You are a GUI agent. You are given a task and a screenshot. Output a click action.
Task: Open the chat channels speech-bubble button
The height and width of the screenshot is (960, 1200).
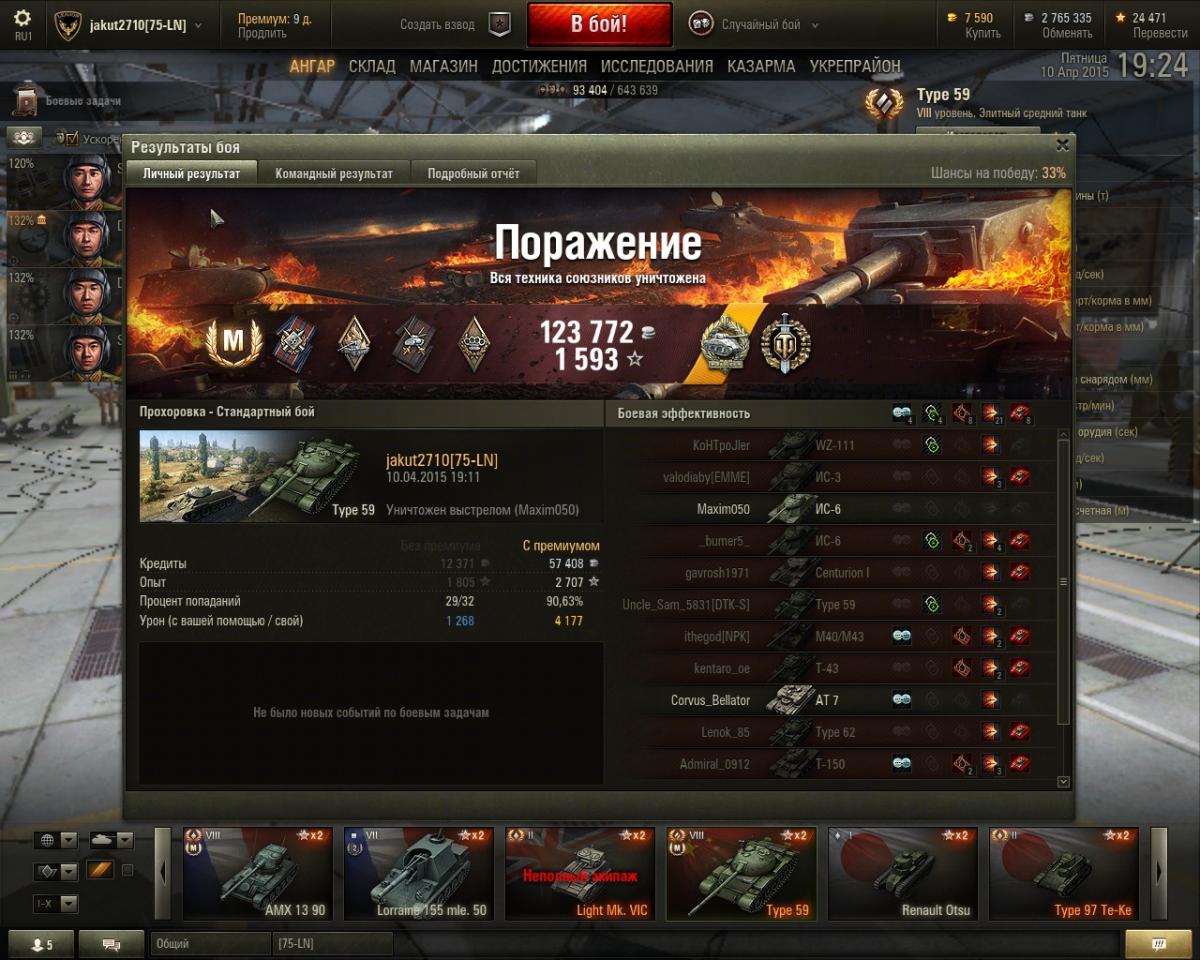(x=111, y=944)
